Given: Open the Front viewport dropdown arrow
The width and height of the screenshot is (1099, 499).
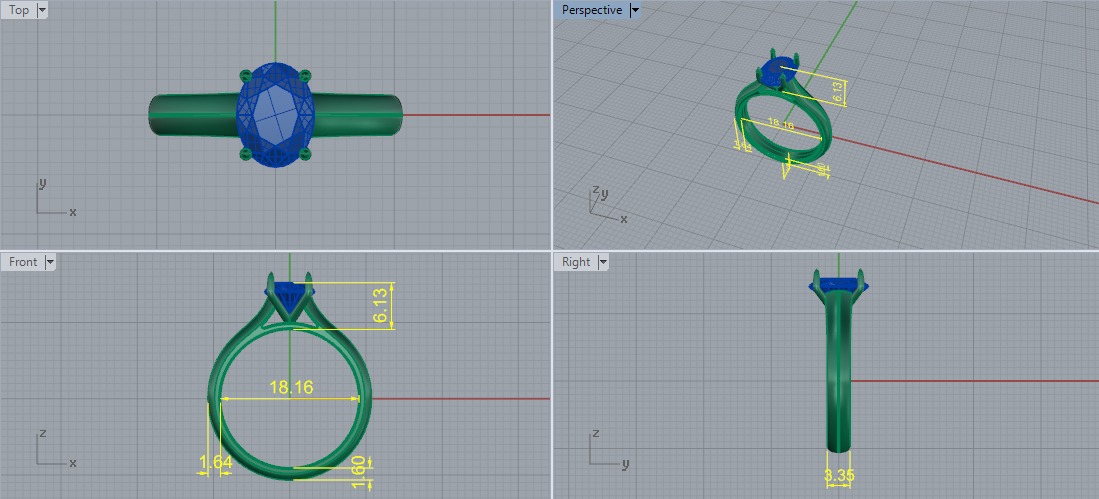Looking at the screenshot, I should coord(50,261).
